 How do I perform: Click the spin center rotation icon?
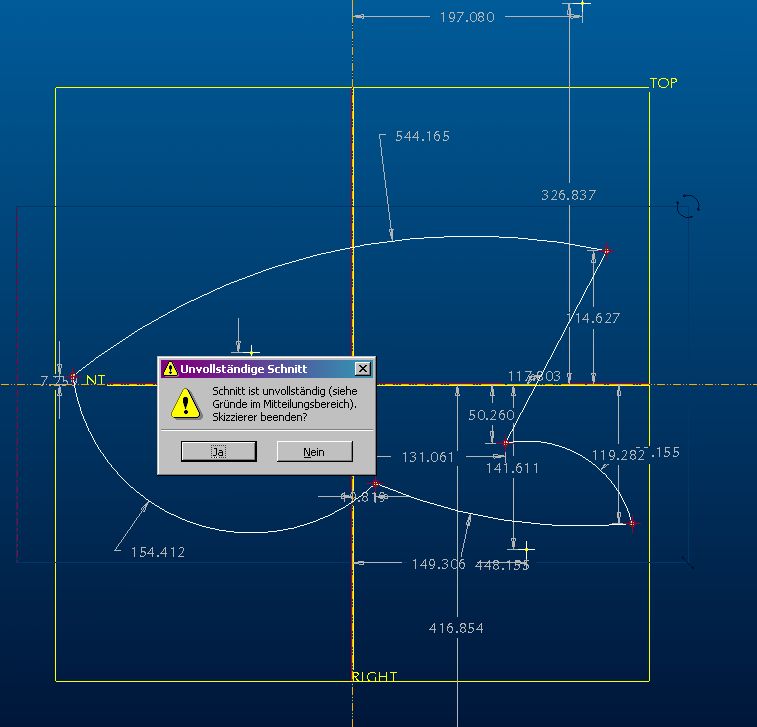[688, 206]
